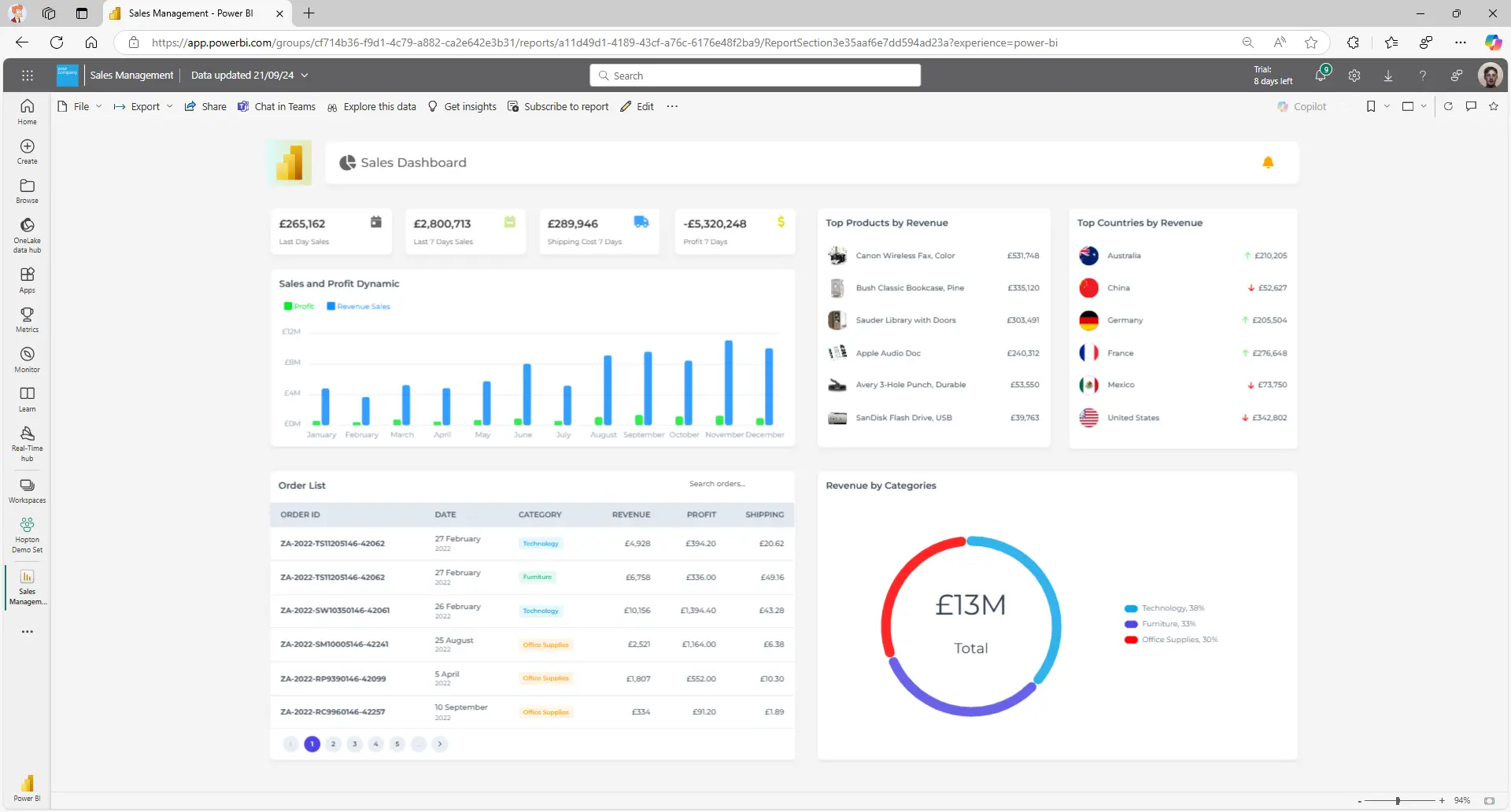1511x812 pixels.
Task: Click the zoom in plus button
Action: click(1442, 801)
